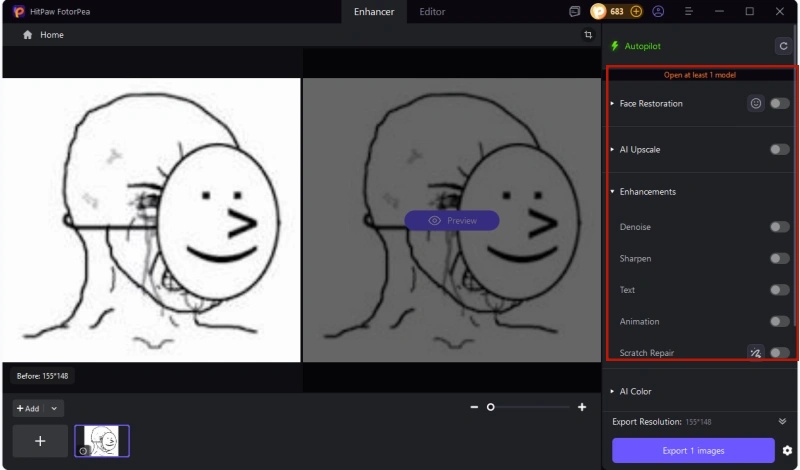Enable the Text enhancement toggle
The width and height of the screenshot is (800, 470).
tap(780, 290)
